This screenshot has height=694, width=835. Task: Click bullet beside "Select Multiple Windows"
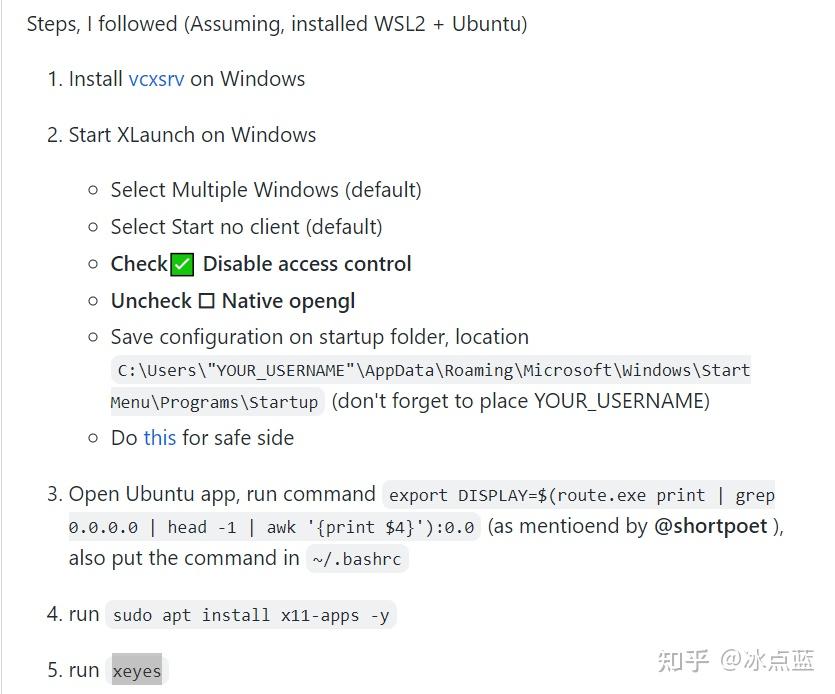point(93,190)
